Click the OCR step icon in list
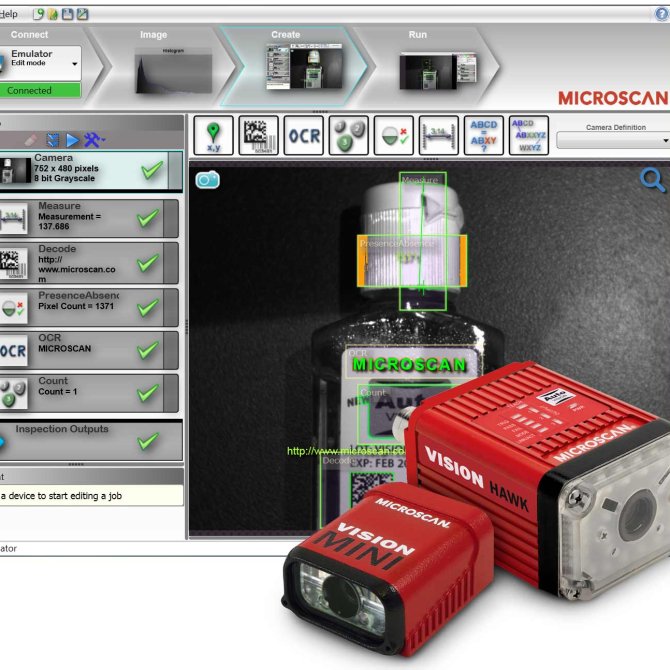Image resolution: width=670 pixels, height=670 pixels. click(13, 351)
